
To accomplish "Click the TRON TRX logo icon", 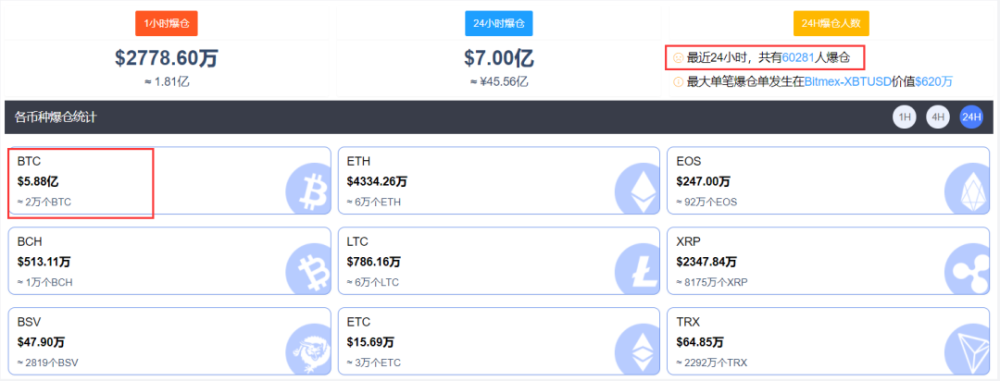I will click(966, 350).
